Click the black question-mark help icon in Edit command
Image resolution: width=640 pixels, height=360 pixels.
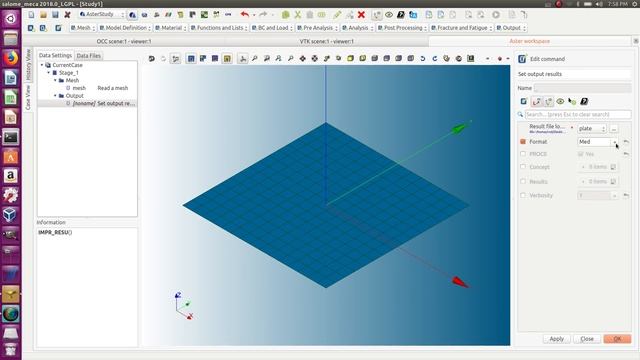(x=584, y=101)
